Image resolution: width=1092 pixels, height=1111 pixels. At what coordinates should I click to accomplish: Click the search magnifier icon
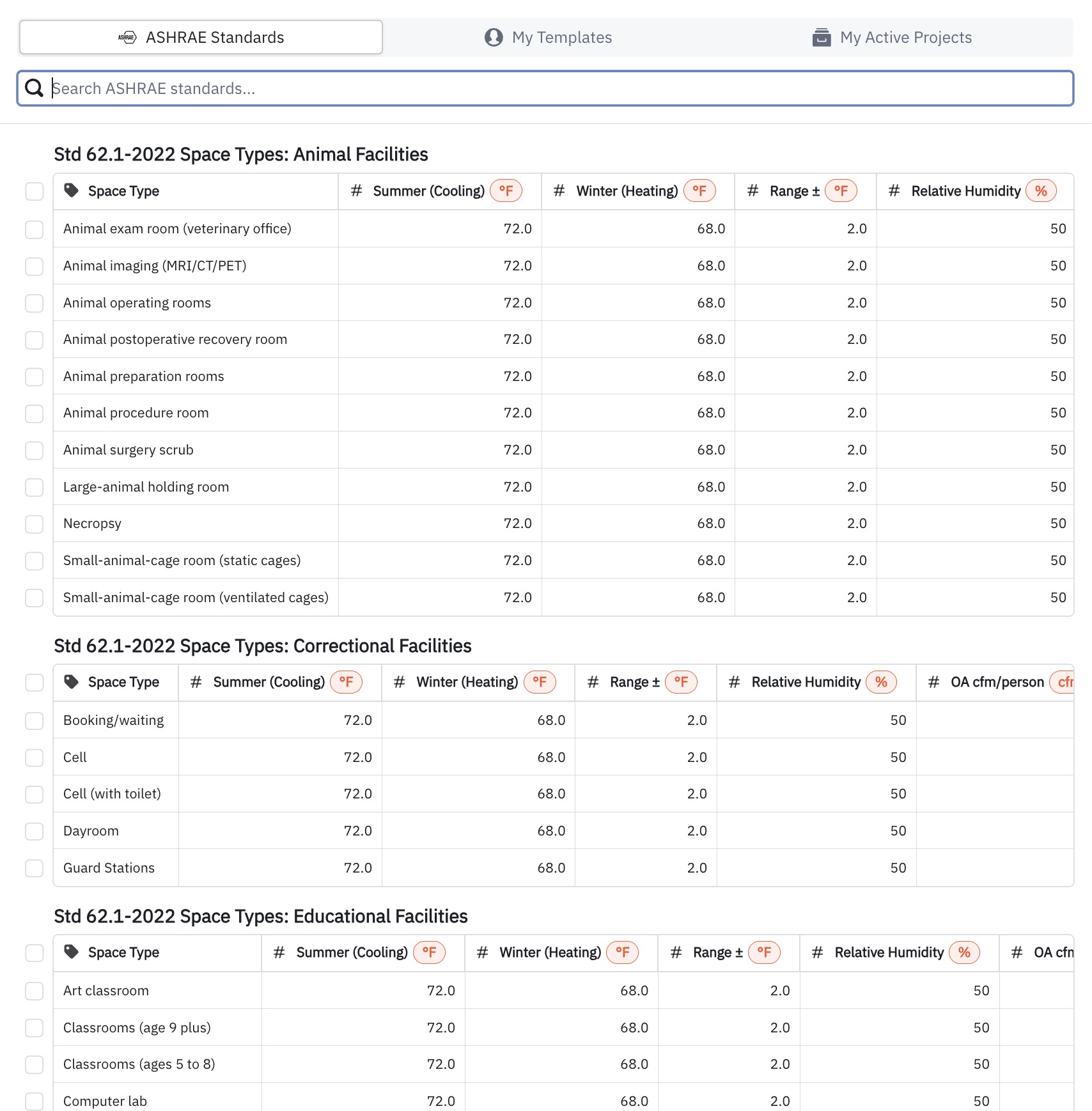(x=34, y=88)
